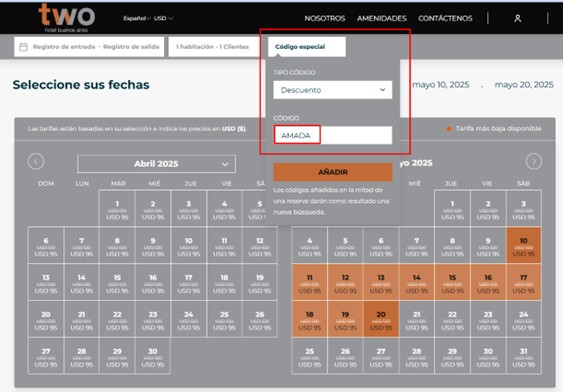Viewport: 563px width, 392px height.
Task: Select May 31 in the calendar
Action: pyautogui.click(x=524, y=356)
